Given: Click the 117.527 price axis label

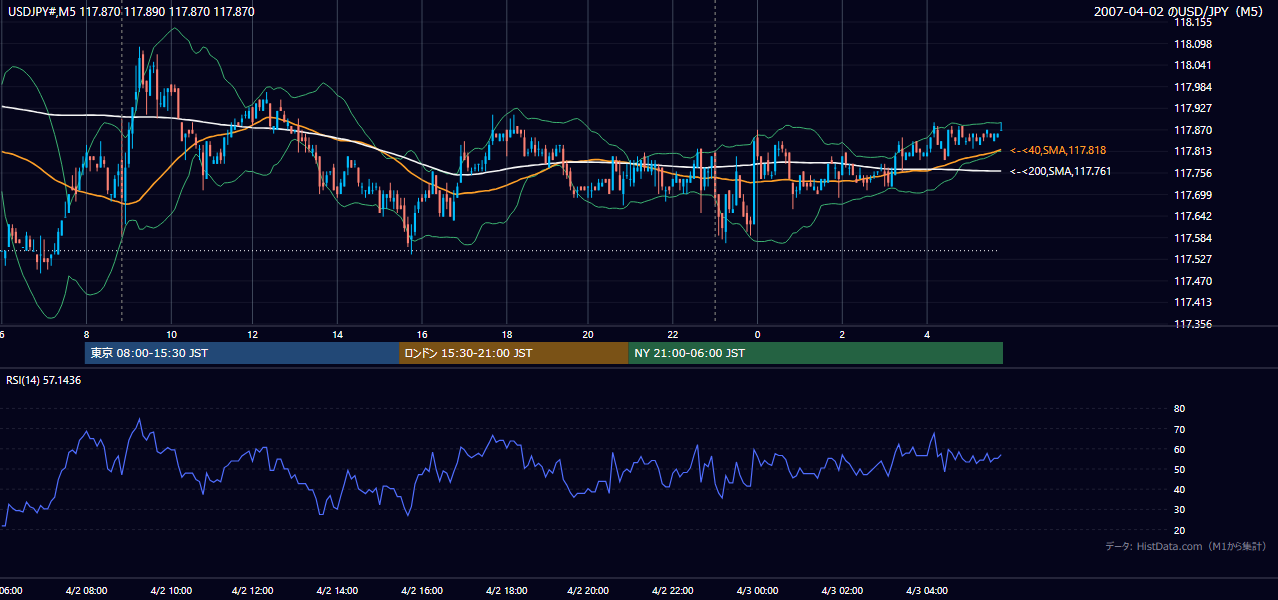Looking at the screenshot, I should pyautogui.click(x=1191, y=259).
